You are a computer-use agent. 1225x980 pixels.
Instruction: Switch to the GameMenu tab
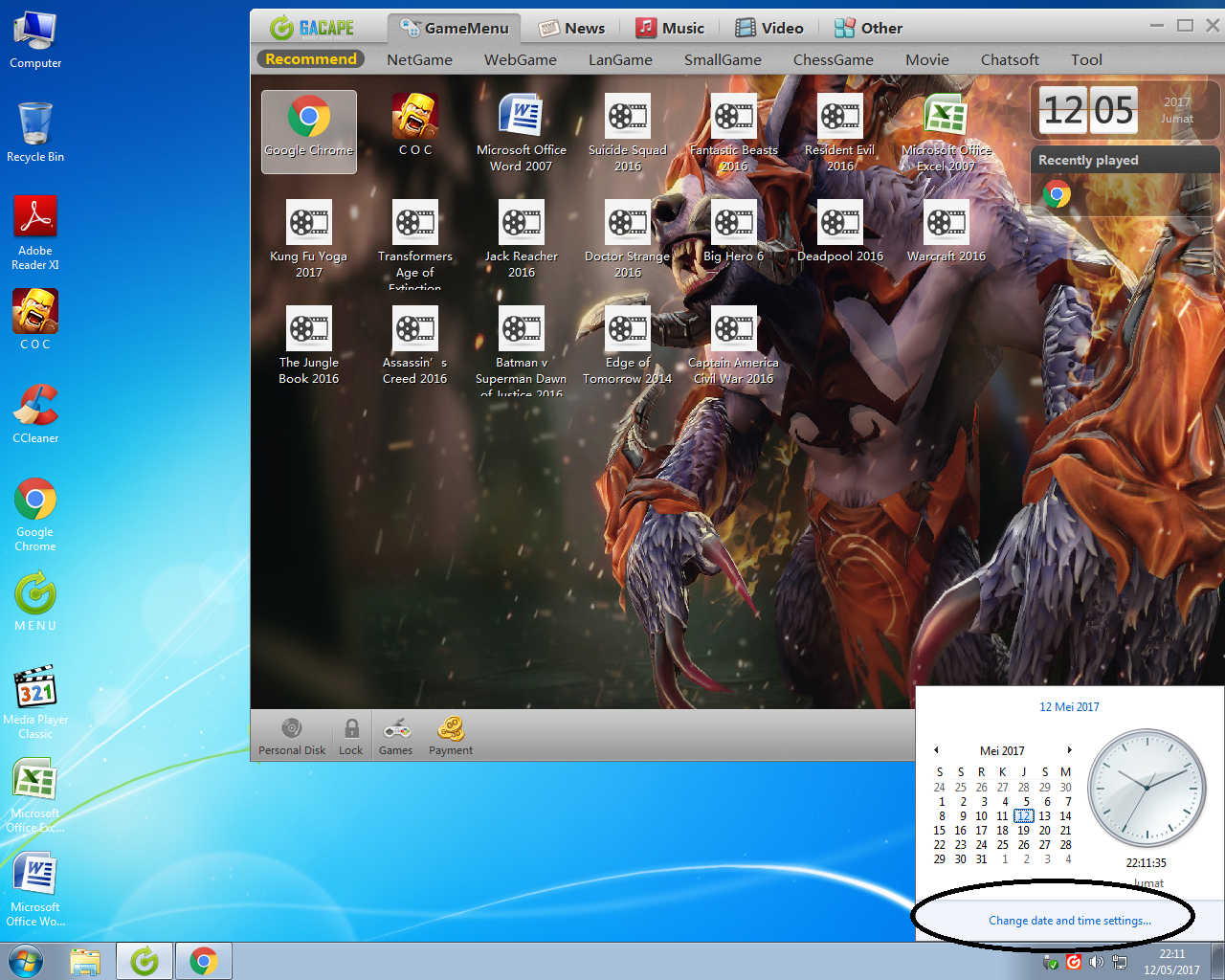(x=455, y=28)
